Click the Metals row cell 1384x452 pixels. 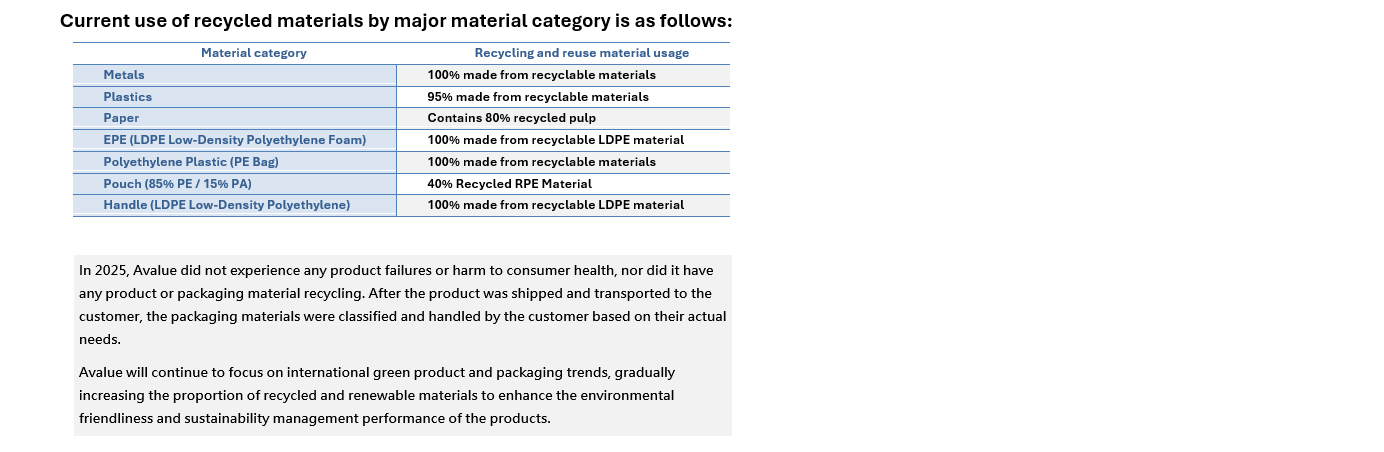click(x=235, y=75)
